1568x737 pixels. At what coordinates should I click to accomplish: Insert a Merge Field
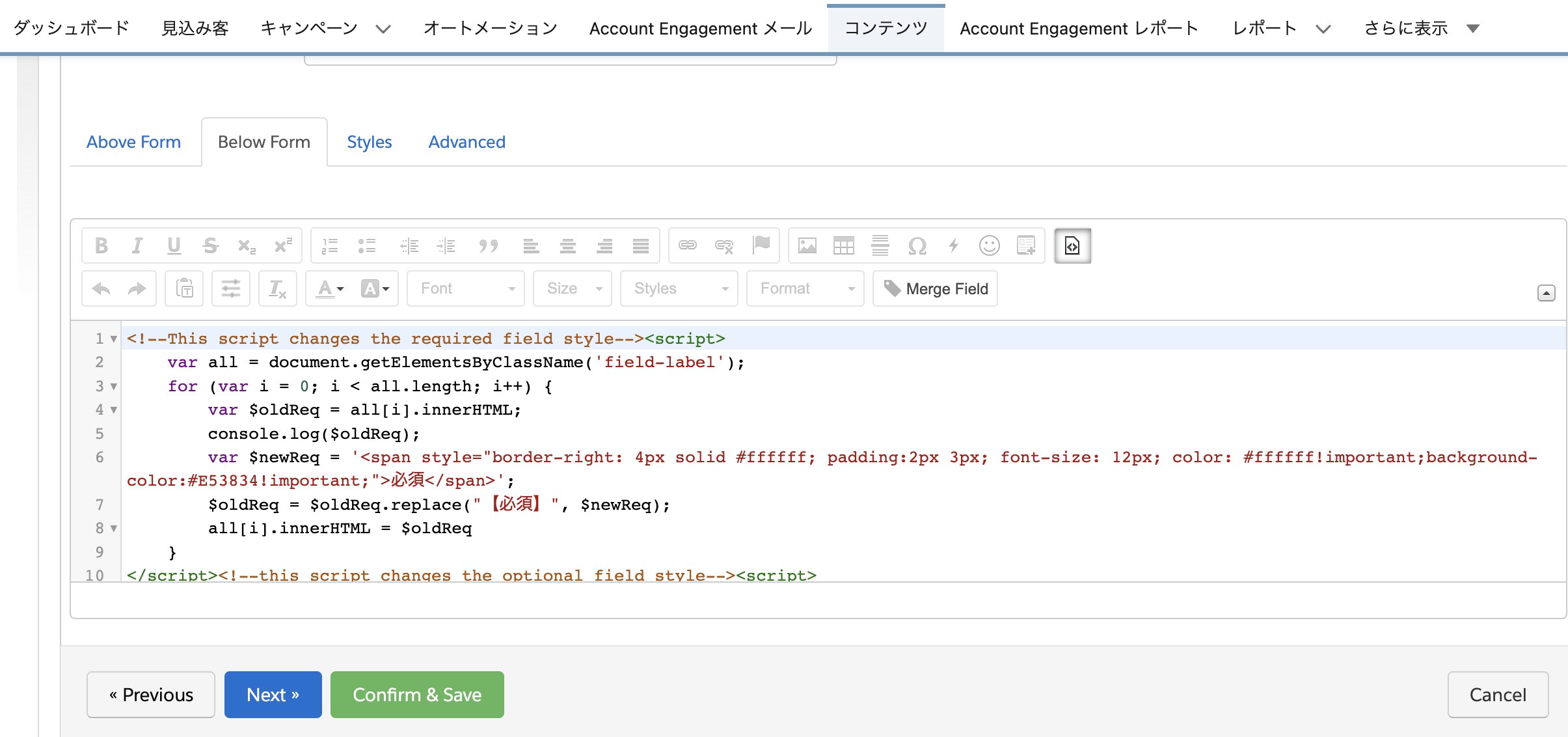click(x=935, y=288)
